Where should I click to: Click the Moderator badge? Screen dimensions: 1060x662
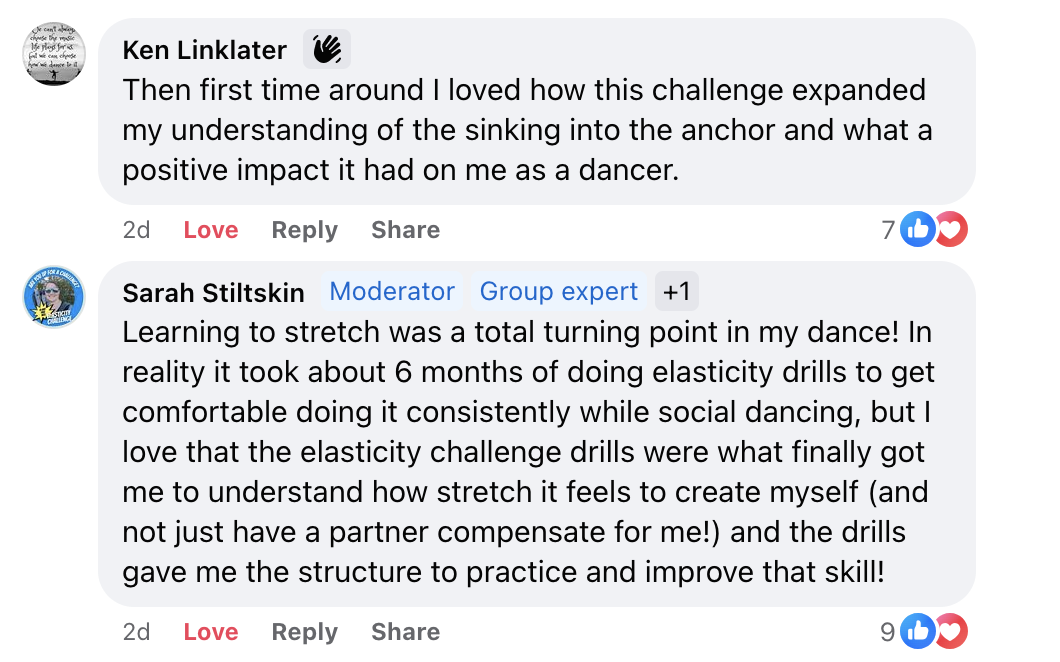coord(391,291)
